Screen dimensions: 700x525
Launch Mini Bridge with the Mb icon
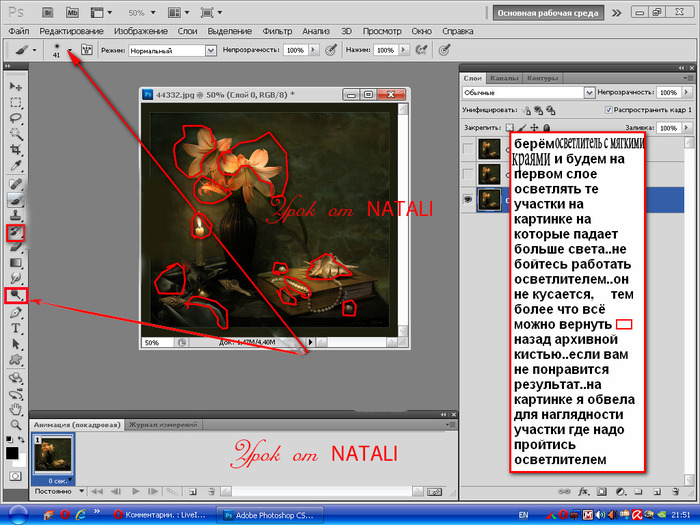(x=72, y=12)
